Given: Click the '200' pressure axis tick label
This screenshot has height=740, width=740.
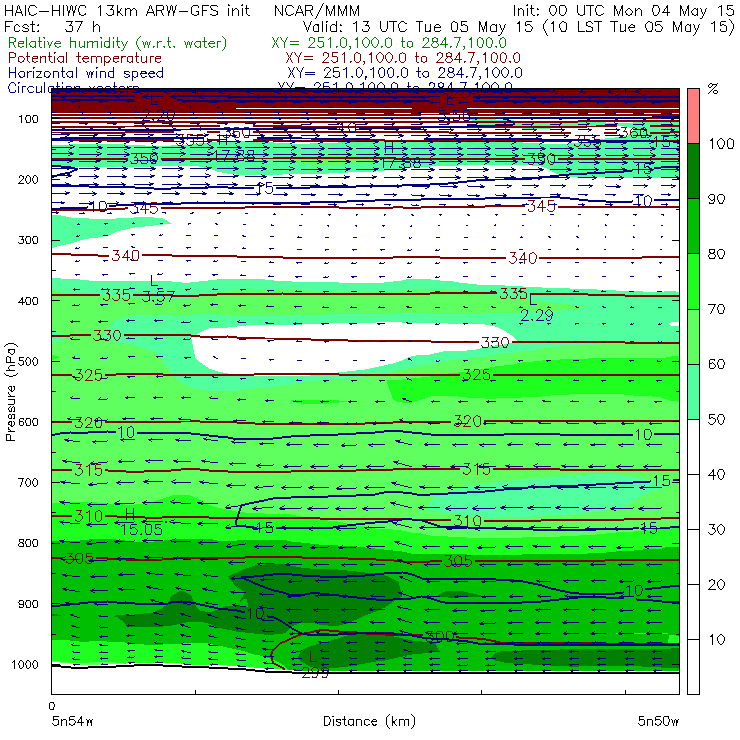Looking at the screenshot, I should (28, 179).
